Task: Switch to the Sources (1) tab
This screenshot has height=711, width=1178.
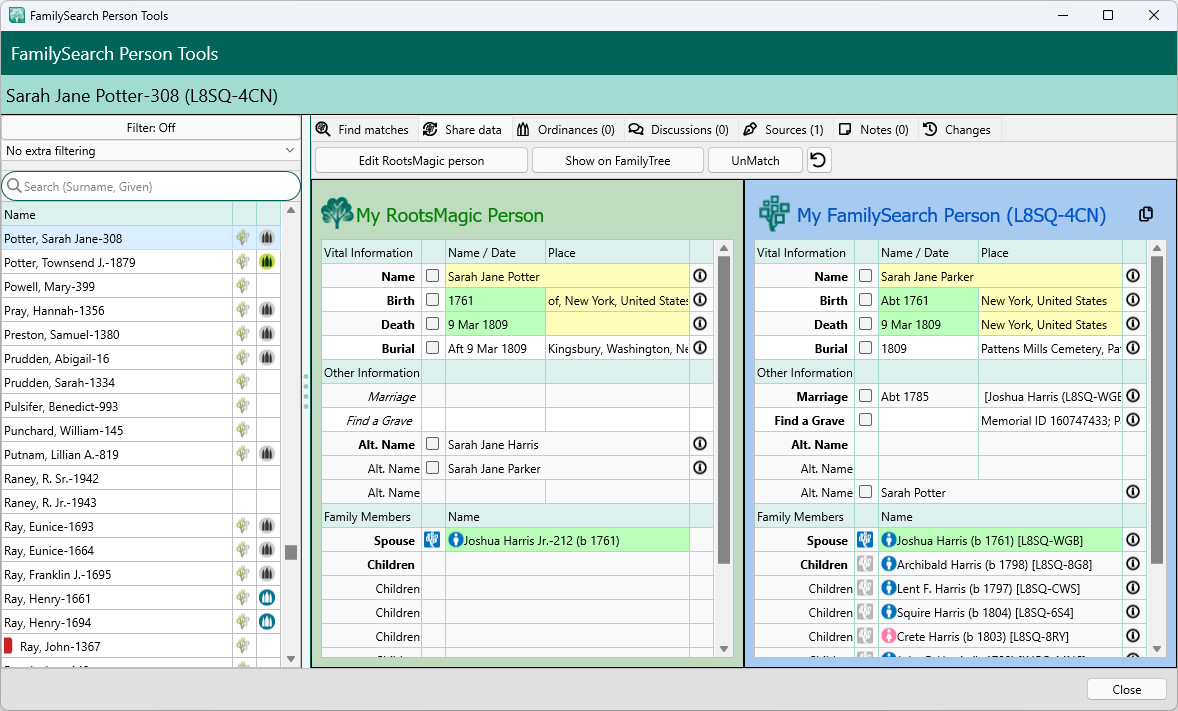Action: [x=784, y=130]
